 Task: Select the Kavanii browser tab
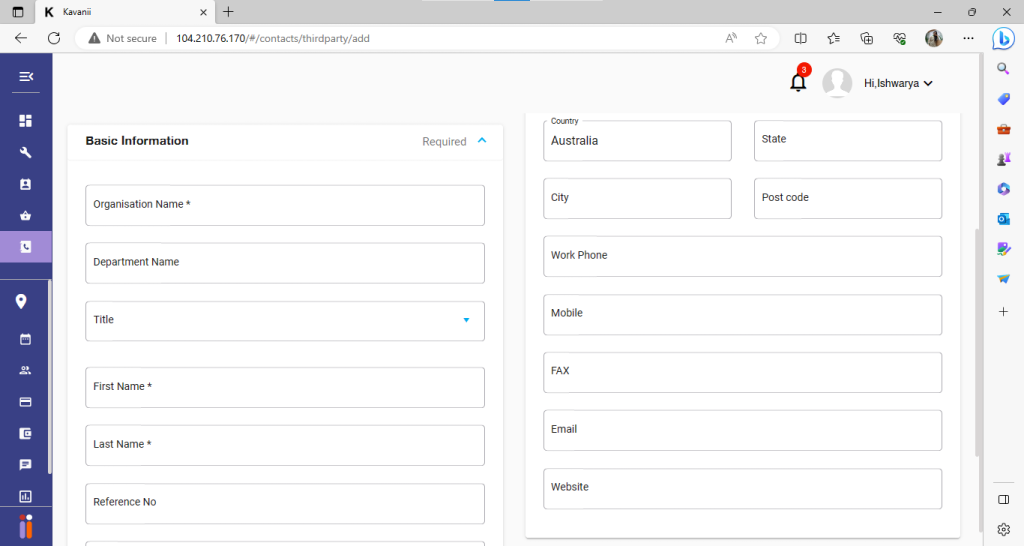pos(122,12)
